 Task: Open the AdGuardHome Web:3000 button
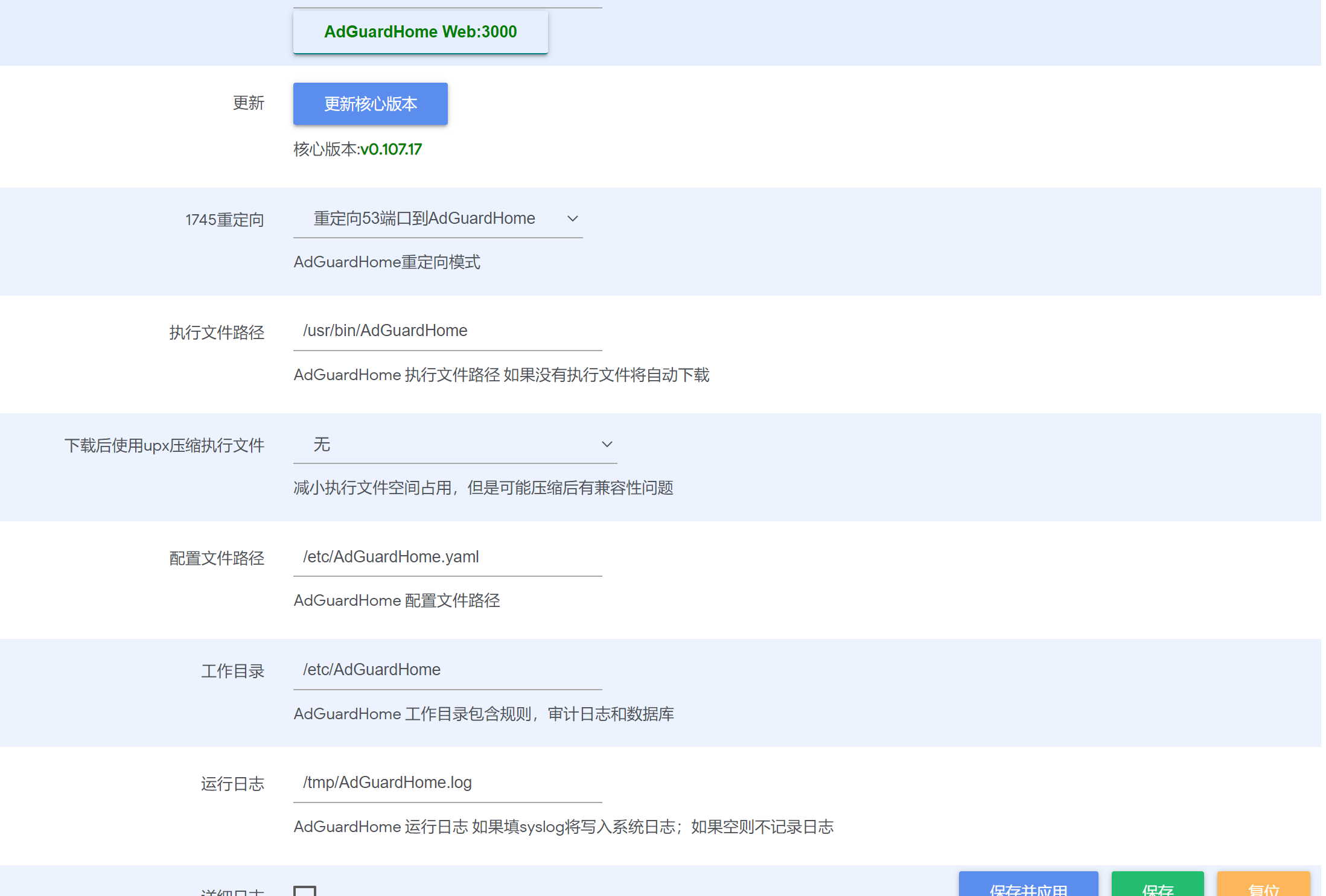[x=420, y=32]
